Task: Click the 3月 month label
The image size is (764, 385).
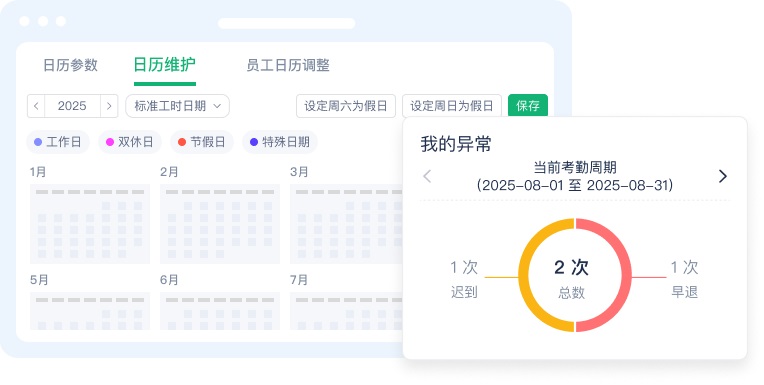Action: [299, 172]
